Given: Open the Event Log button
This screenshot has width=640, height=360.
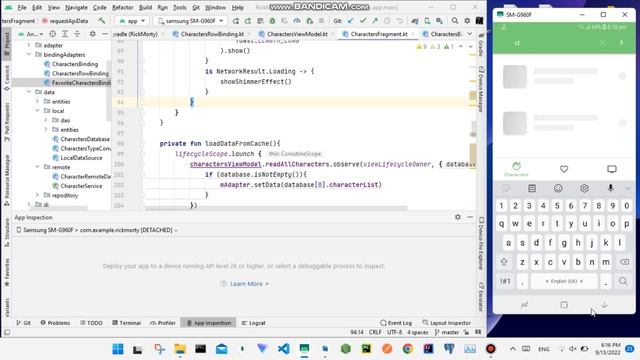Looking at the screenshot, I should pos(396,323).
